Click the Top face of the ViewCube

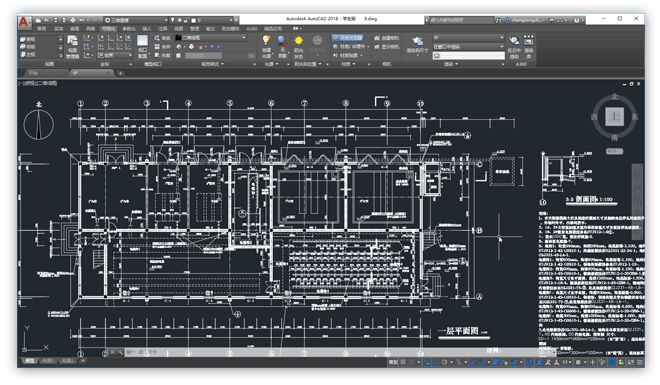(x=615, y=117)
